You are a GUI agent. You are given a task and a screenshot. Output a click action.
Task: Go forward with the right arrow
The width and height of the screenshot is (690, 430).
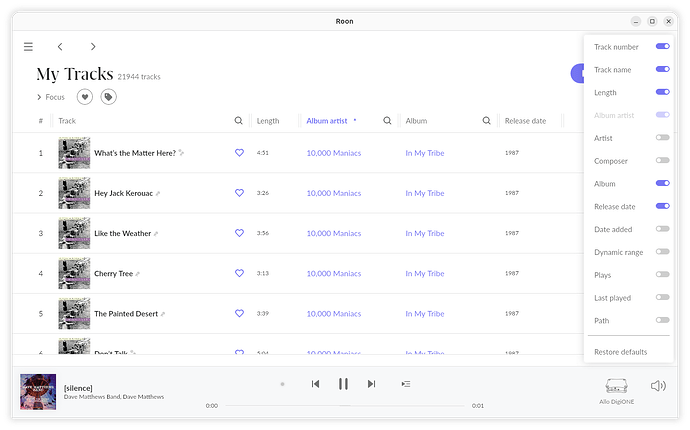coord(93,46)
